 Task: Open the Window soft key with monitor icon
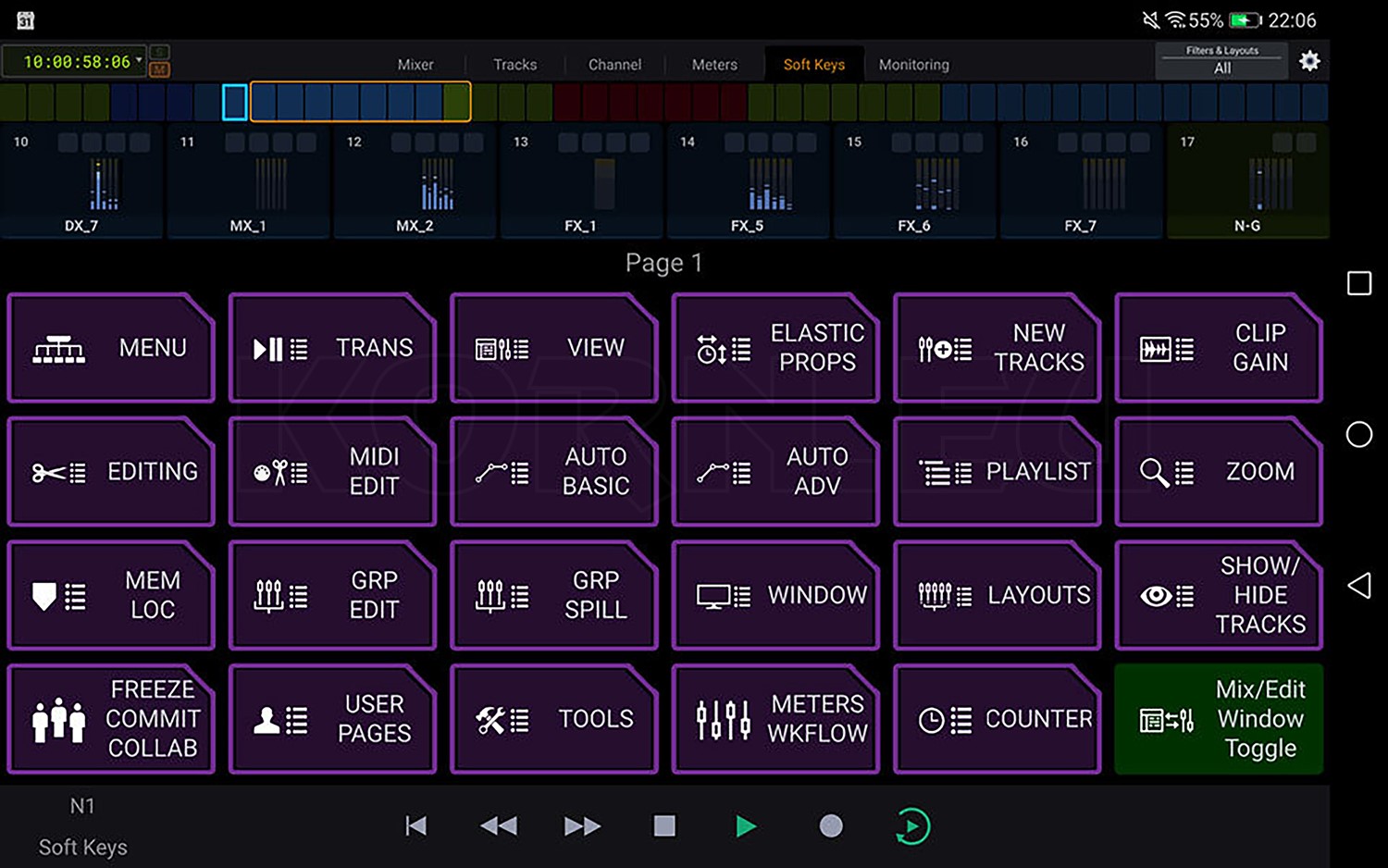[x=775, y=595]
